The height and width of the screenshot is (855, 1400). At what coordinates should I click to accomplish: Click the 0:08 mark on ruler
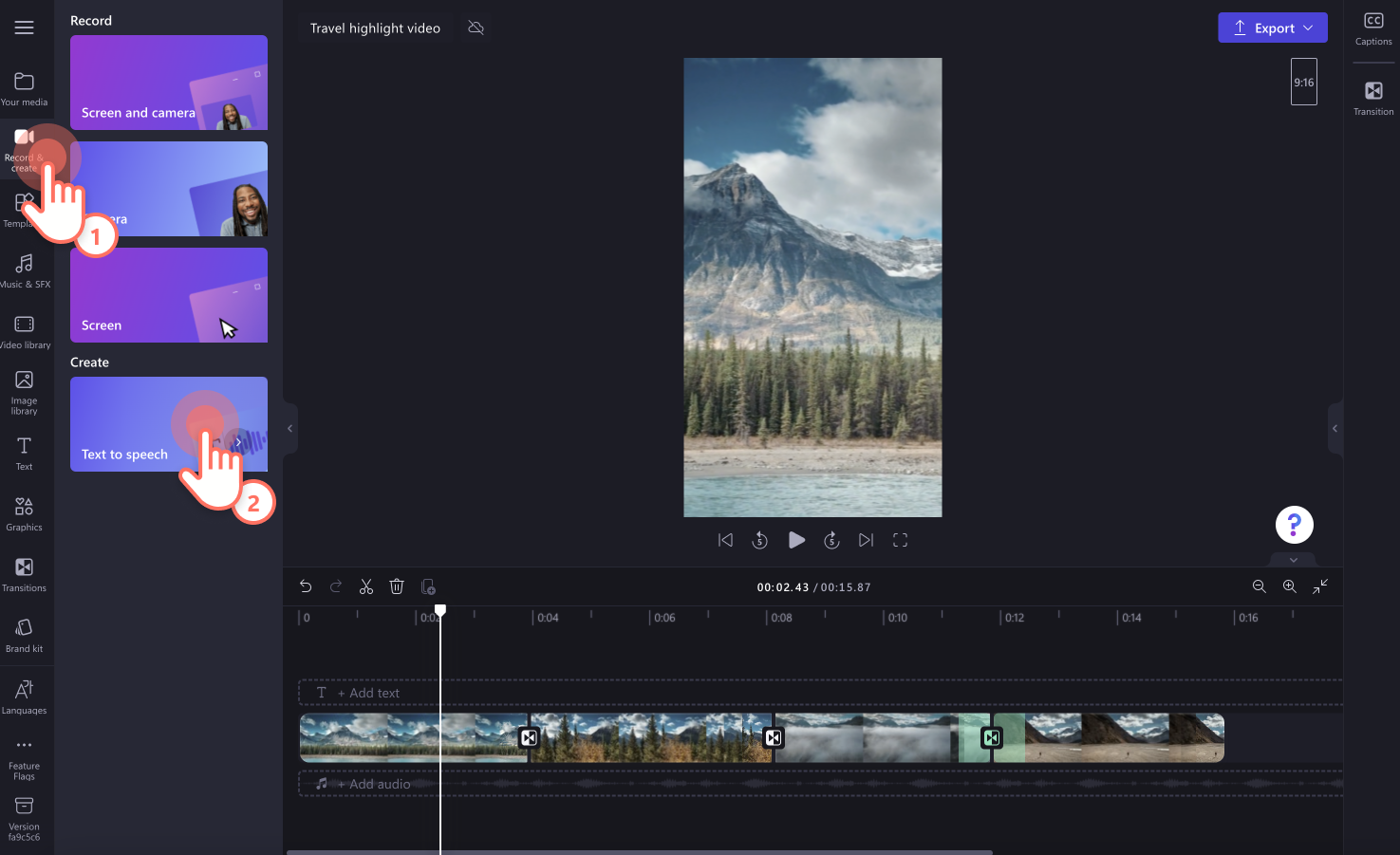click(779, 618)
